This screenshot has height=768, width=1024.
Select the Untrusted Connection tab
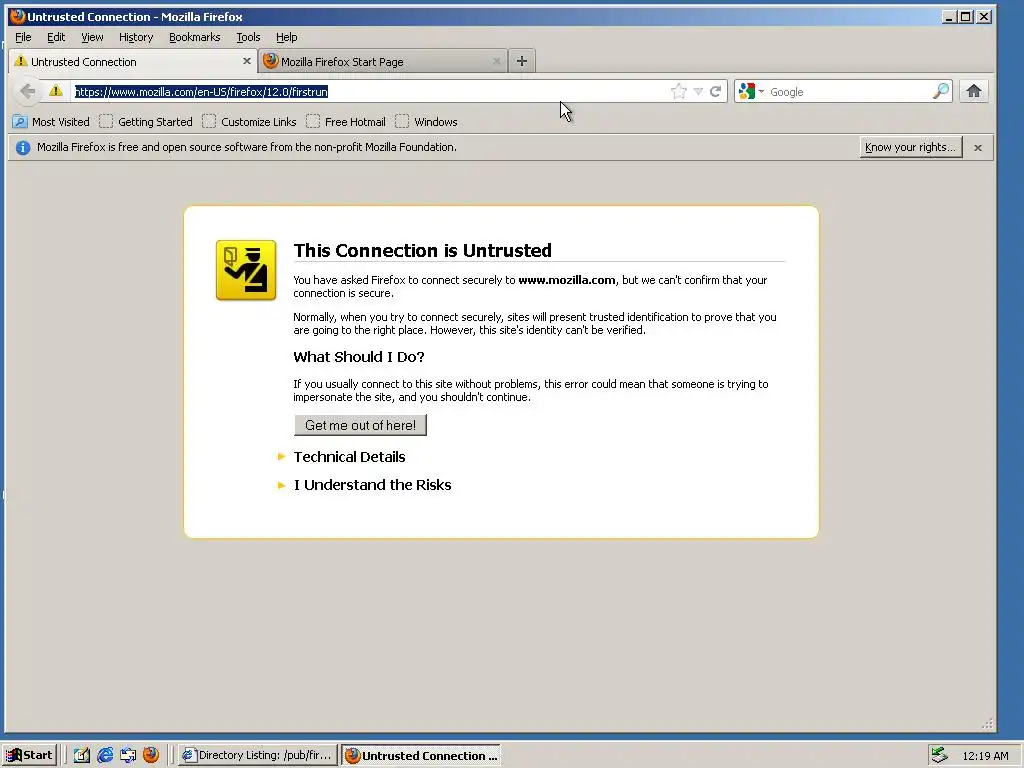coord(133,61)
